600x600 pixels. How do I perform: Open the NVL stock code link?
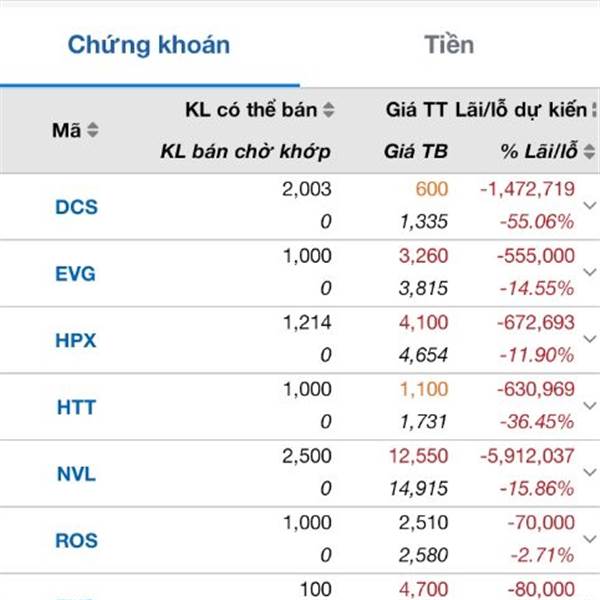click(x=76, y=474)
